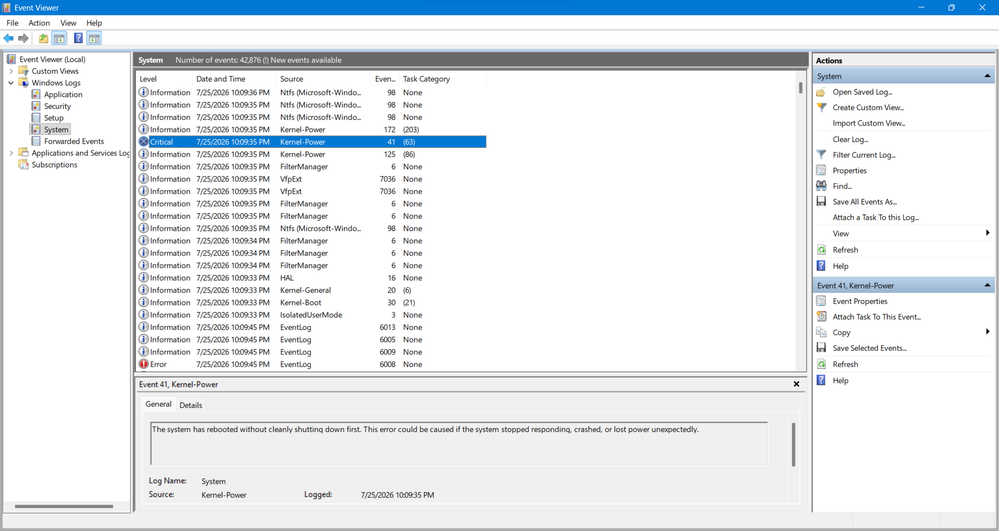Click the Filter Current Log funnel icon

coord(821,154)
